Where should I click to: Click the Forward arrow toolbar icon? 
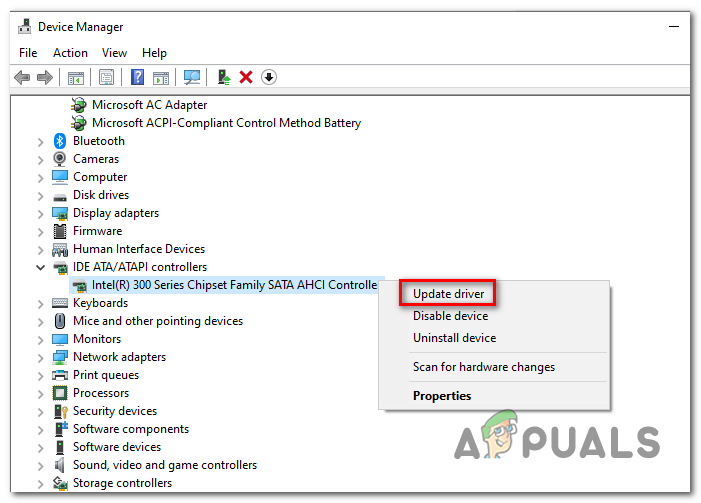45,77
